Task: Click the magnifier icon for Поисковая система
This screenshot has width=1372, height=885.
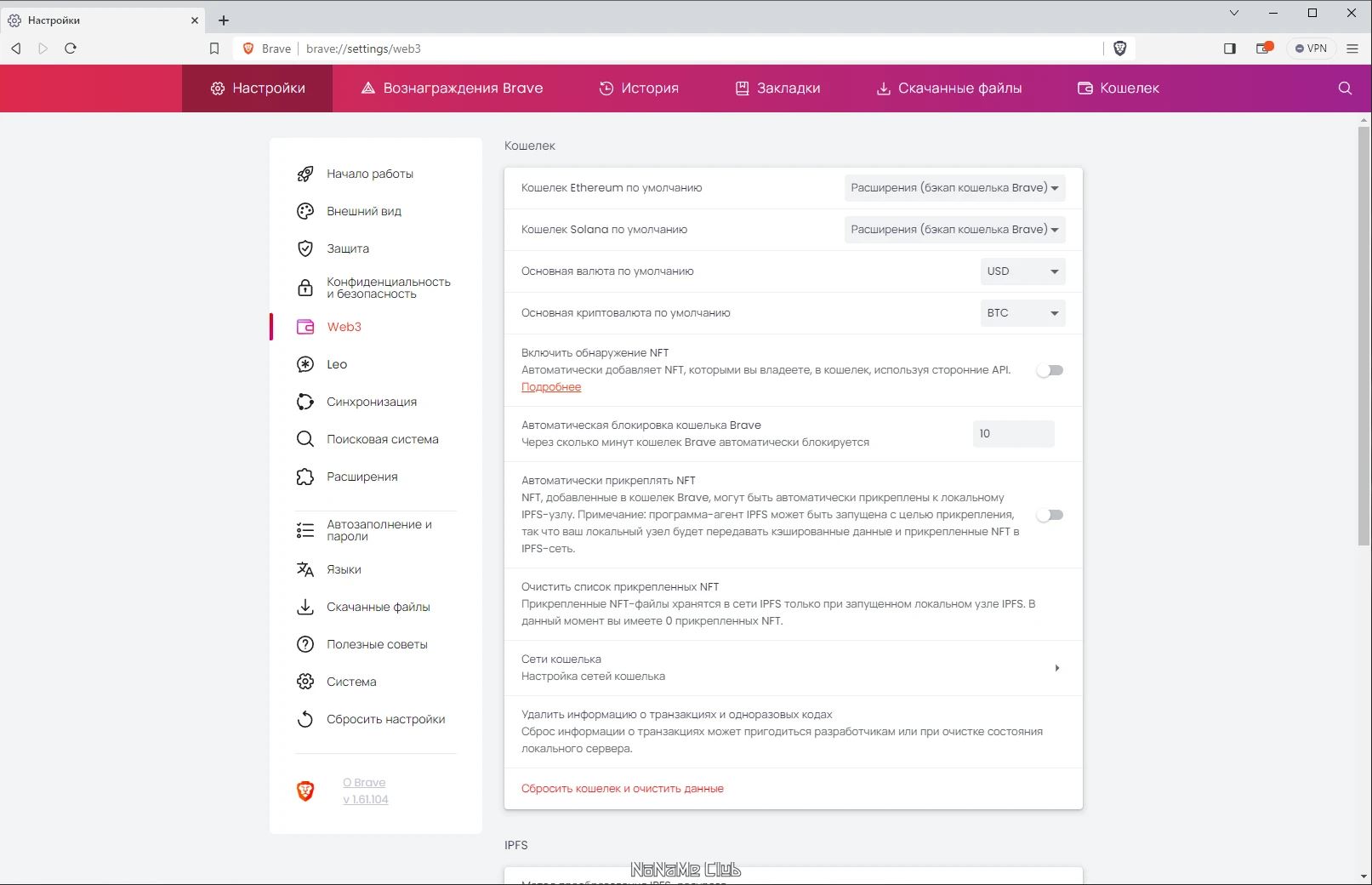Action: pos(305,439)
